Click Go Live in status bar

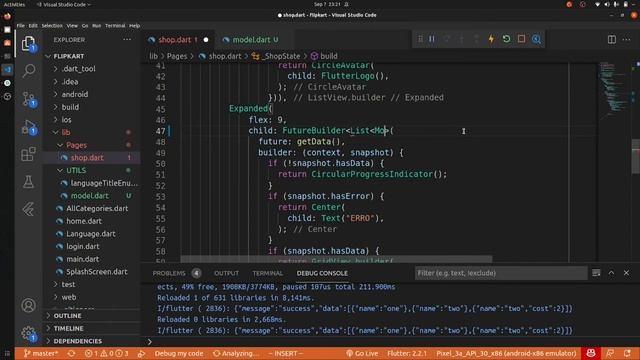tap(362, 353)
